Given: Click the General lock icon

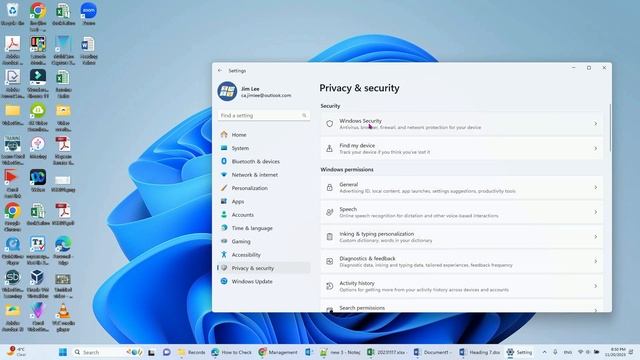Looking at the screenshot, I should (329, 187).
